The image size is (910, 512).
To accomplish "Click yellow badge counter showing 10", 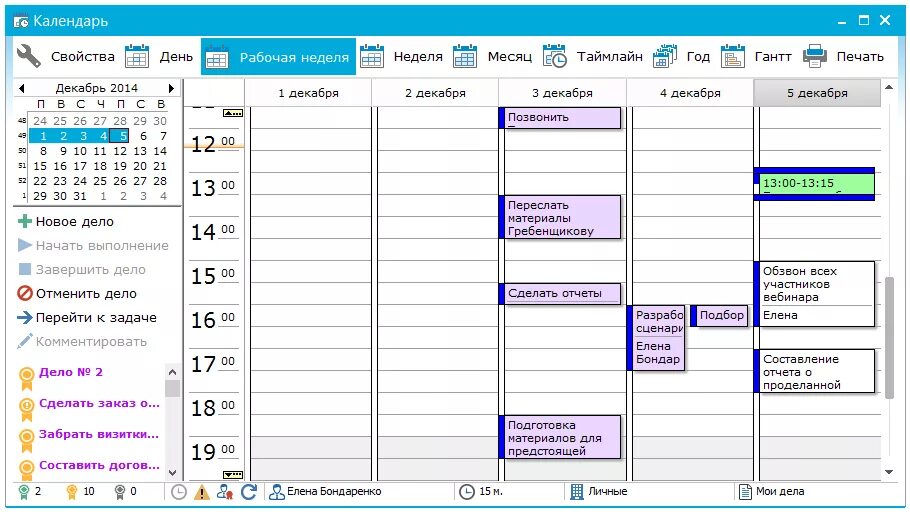I will pos(80,492).
